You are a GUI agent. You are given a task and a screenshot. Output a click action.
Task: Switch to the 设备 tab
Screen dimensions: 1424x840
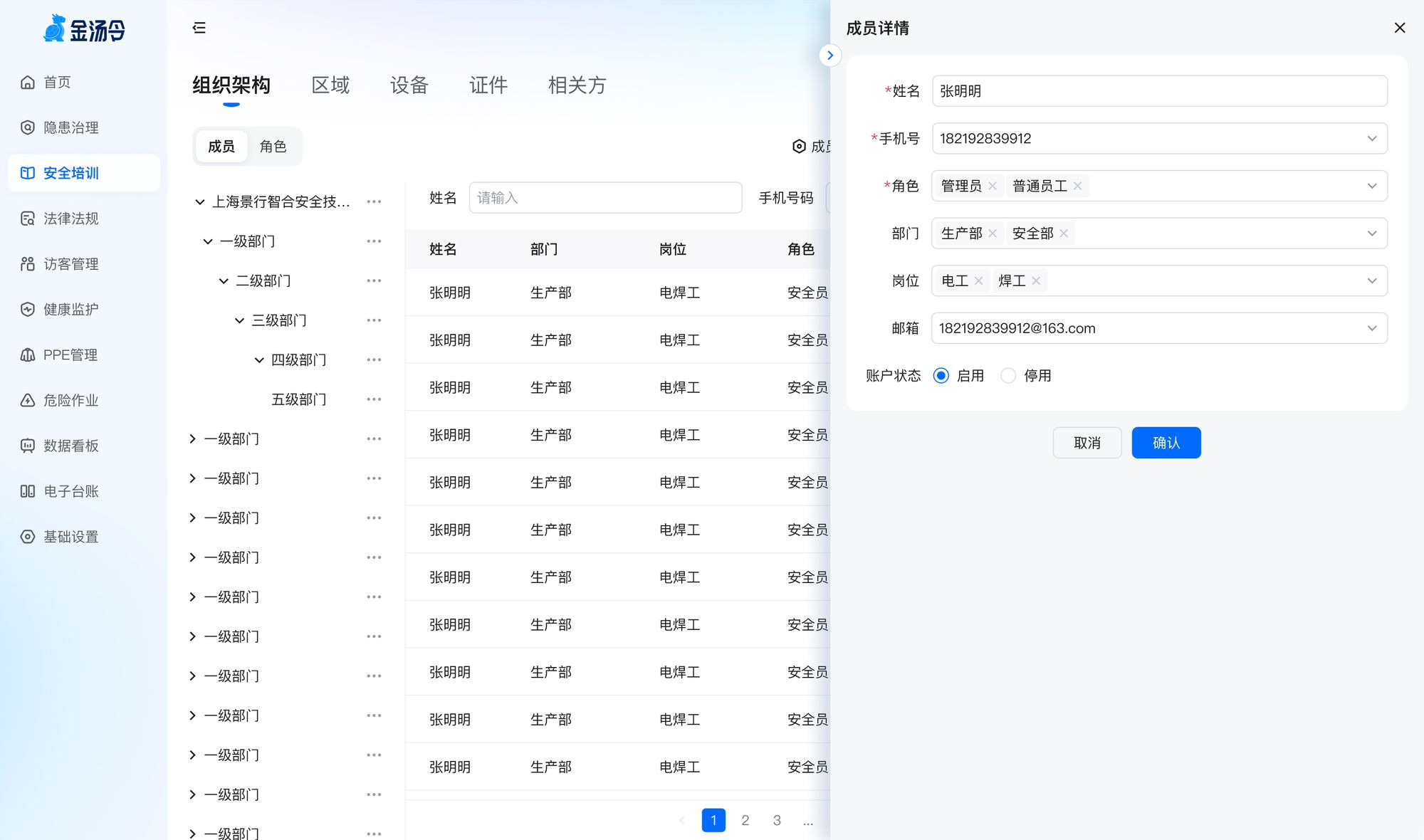point(409,85)
